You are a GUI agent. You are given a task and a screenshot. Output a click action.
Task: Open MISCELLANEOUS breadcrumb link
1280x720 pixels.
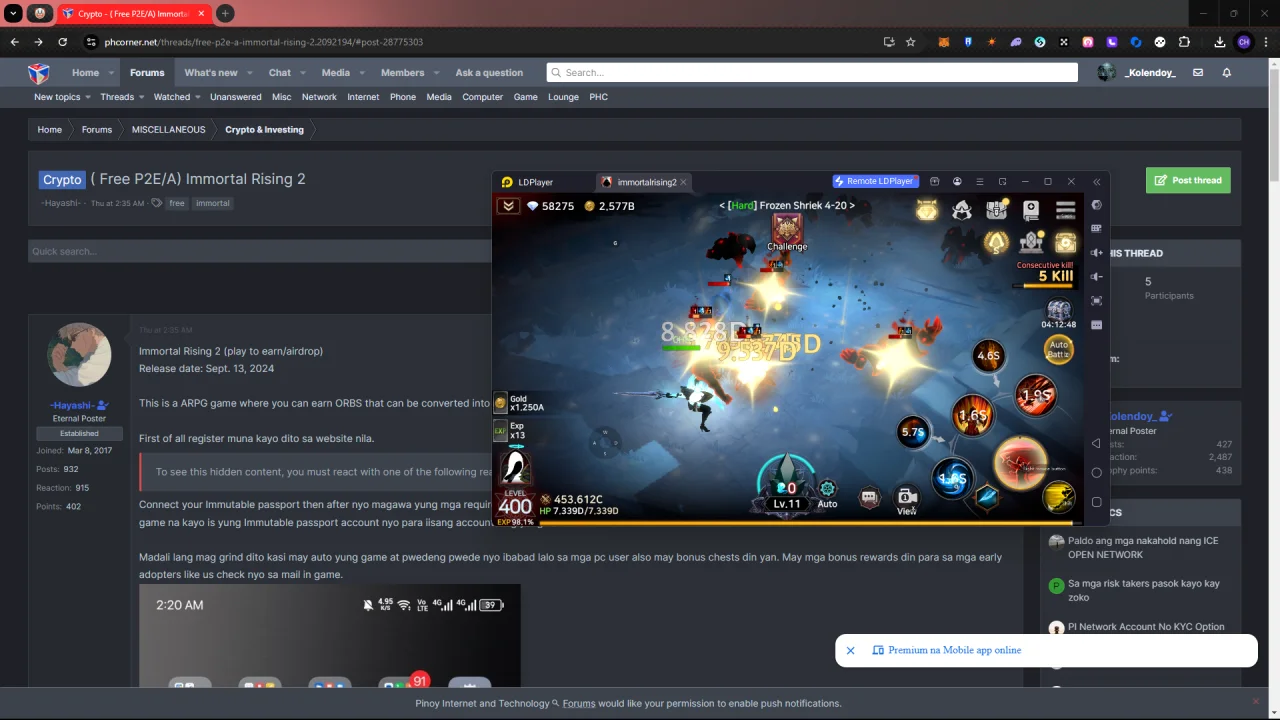(x=168, y=130)
